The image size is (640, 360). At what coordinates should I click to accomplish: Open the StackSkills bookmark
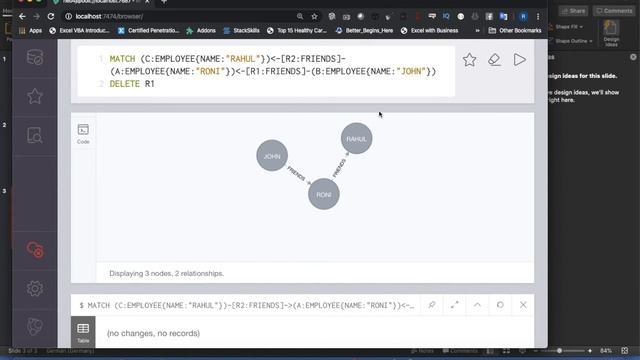[242, 31]
